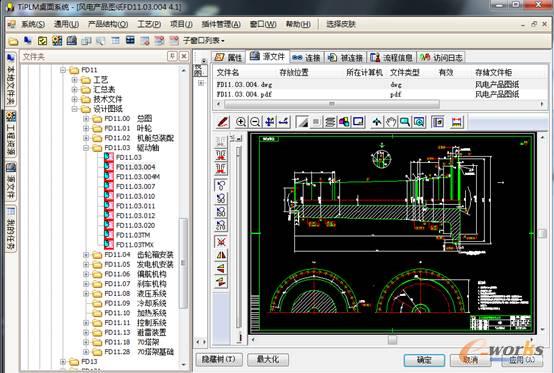Click the red X no-rotation icon
Viewport: 554px width, 373px height.
221,242
